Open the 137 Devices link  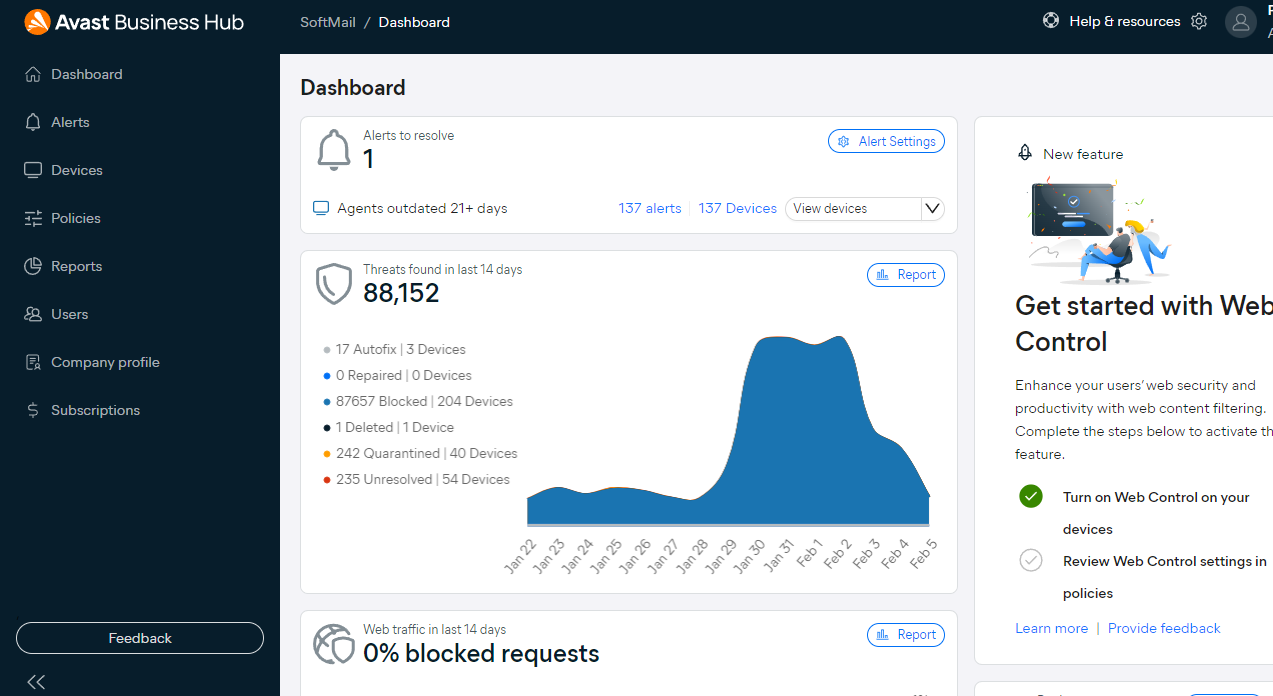pyautogui.click(x=738, y=208)
